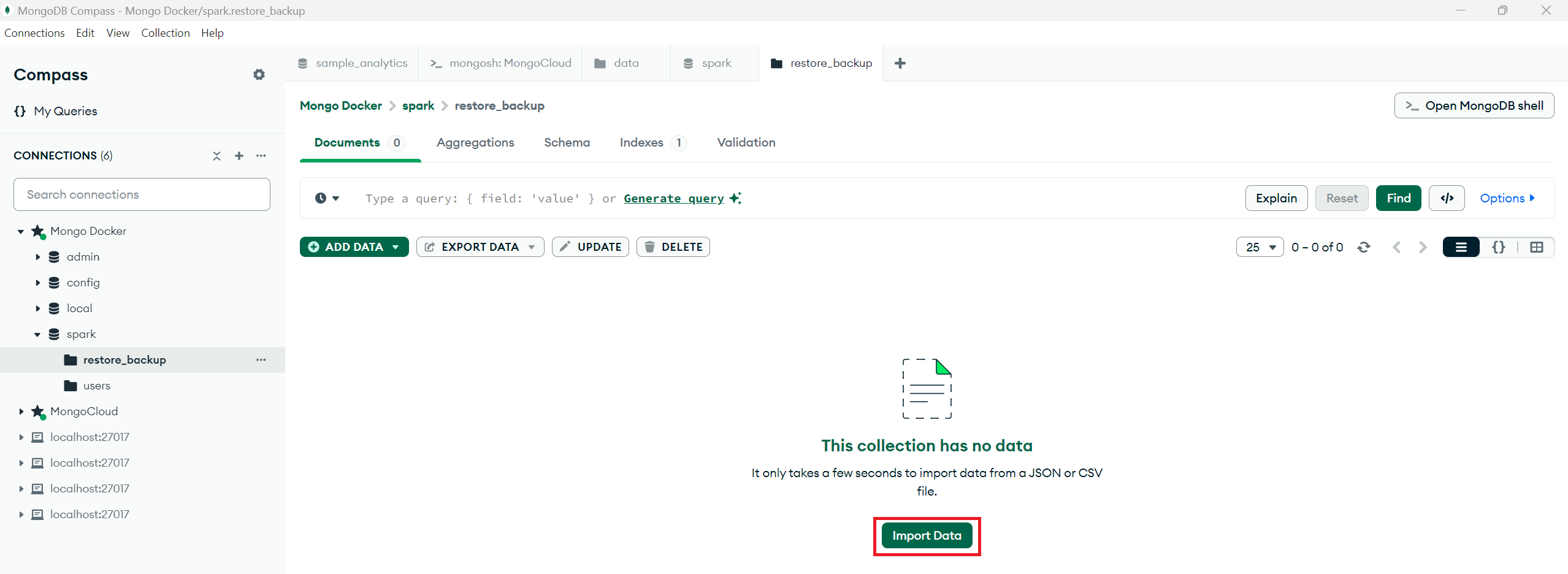This screenshot has width=1568, height=574.
Task: Switch to table view
Action: click(x=1536, y=247)
